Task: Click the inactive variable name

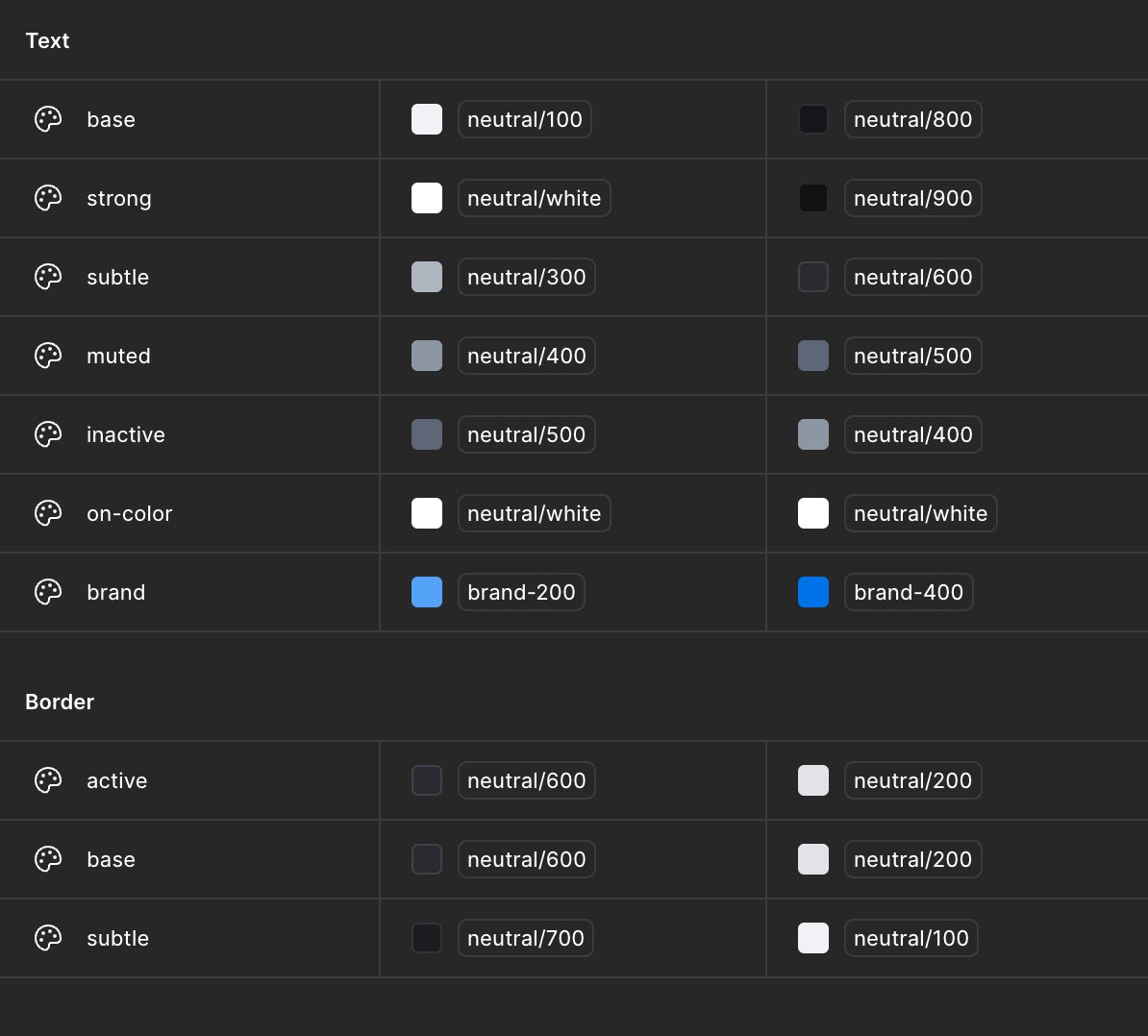Action: [x=126, y=434]
